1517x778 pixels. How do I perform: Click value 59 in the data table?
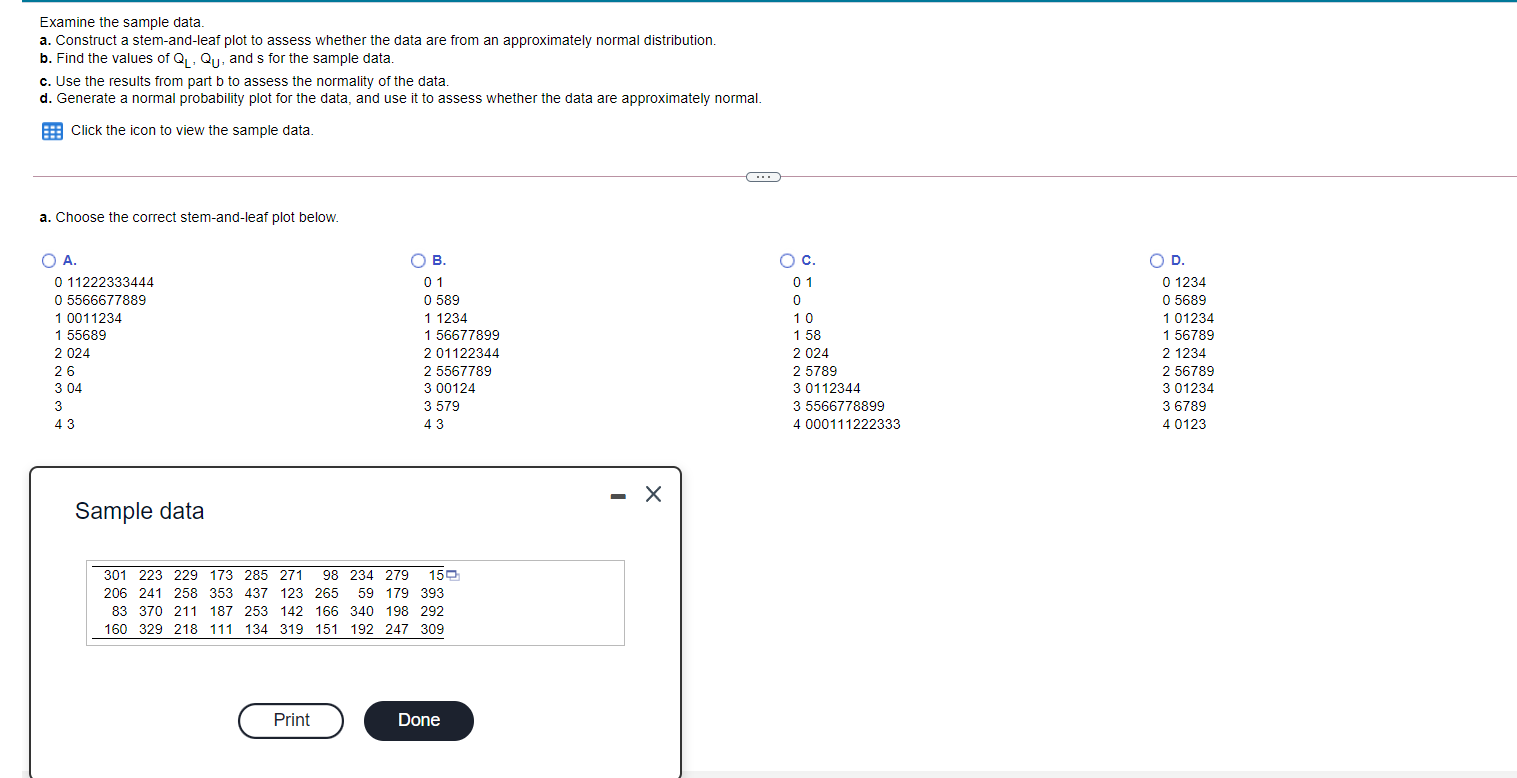click(x=364, y=593)
